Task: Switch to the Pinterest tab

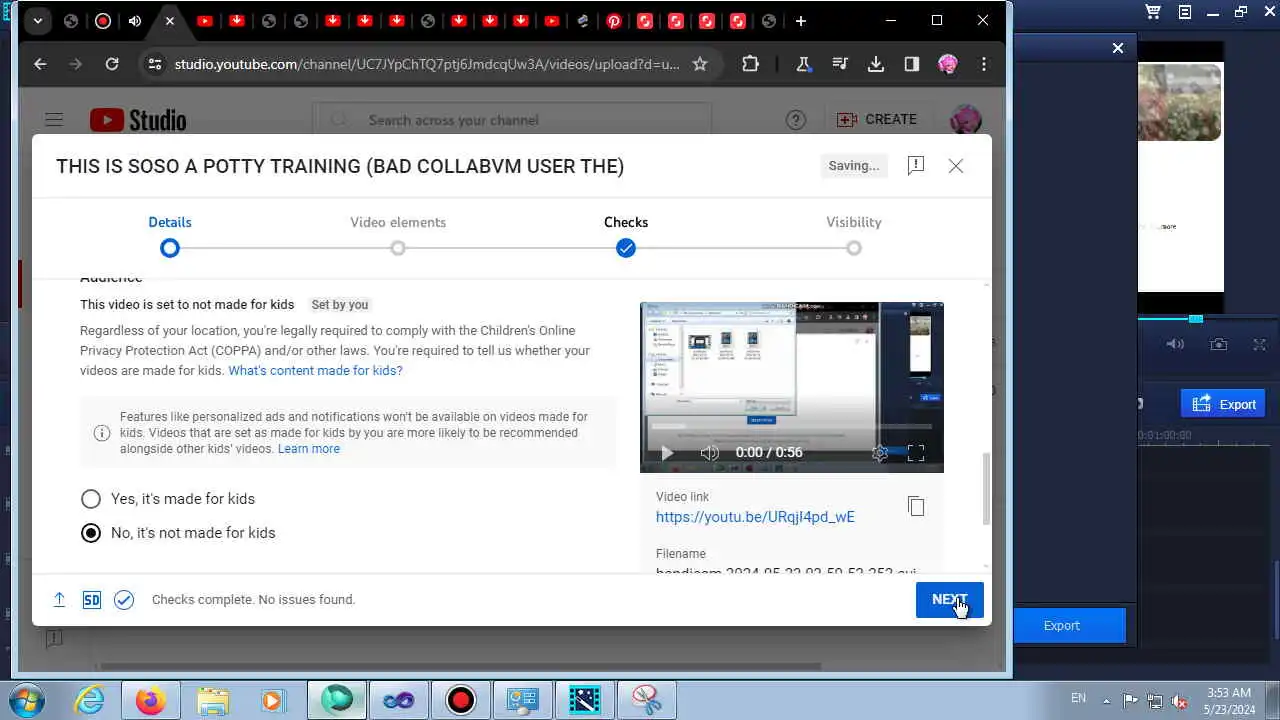Action: (613, 21)
